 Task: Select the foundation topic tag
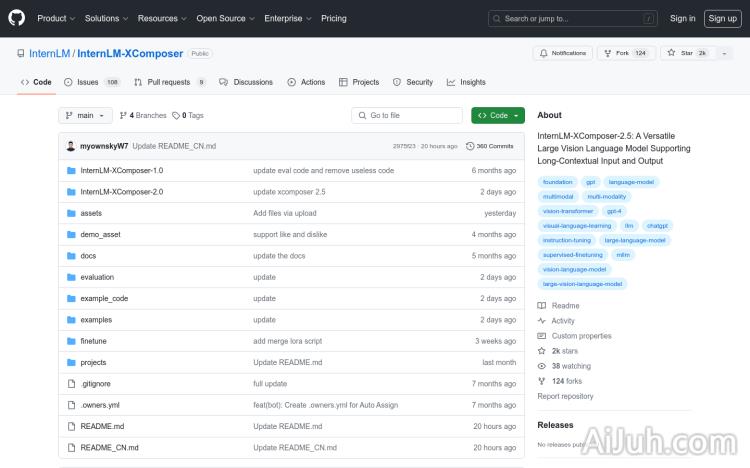[x=558, y=182]
